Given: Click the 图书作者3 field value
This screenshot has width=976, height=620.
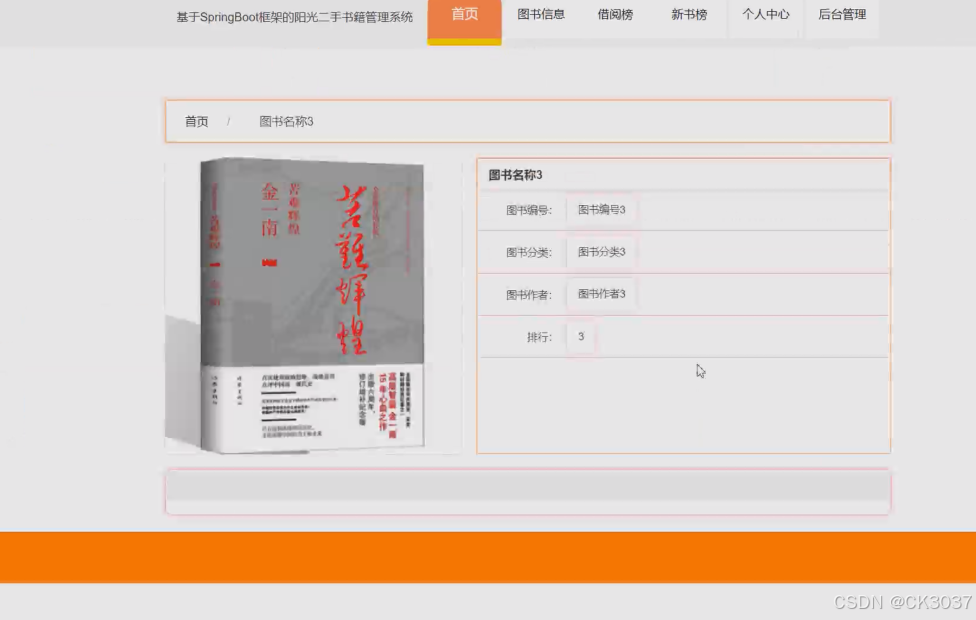Looking at the screenshot, I should click(600, 294).
